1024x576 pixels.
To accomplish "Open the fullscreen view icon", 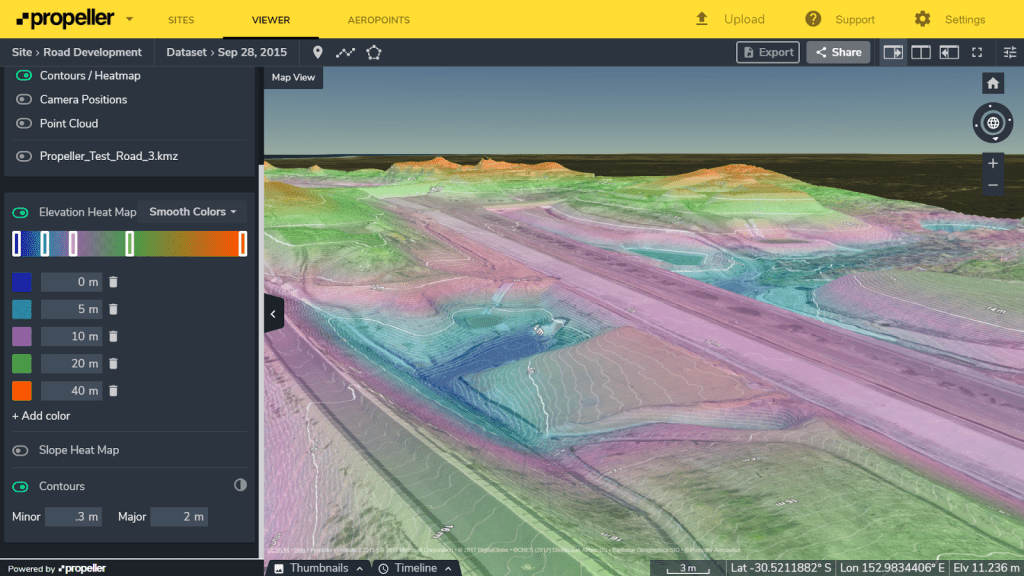I will (x=977, y=52).
